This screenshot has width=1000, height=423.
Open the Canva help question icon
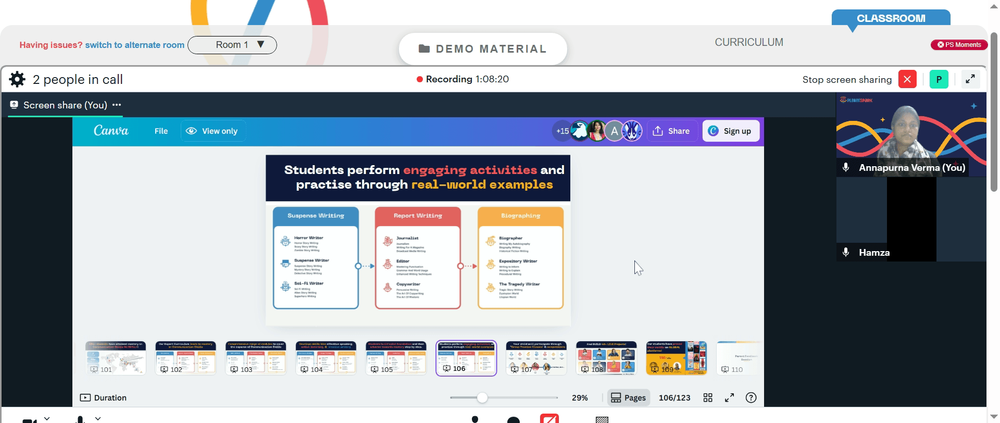pyautogui.click(x=751, y=397)
